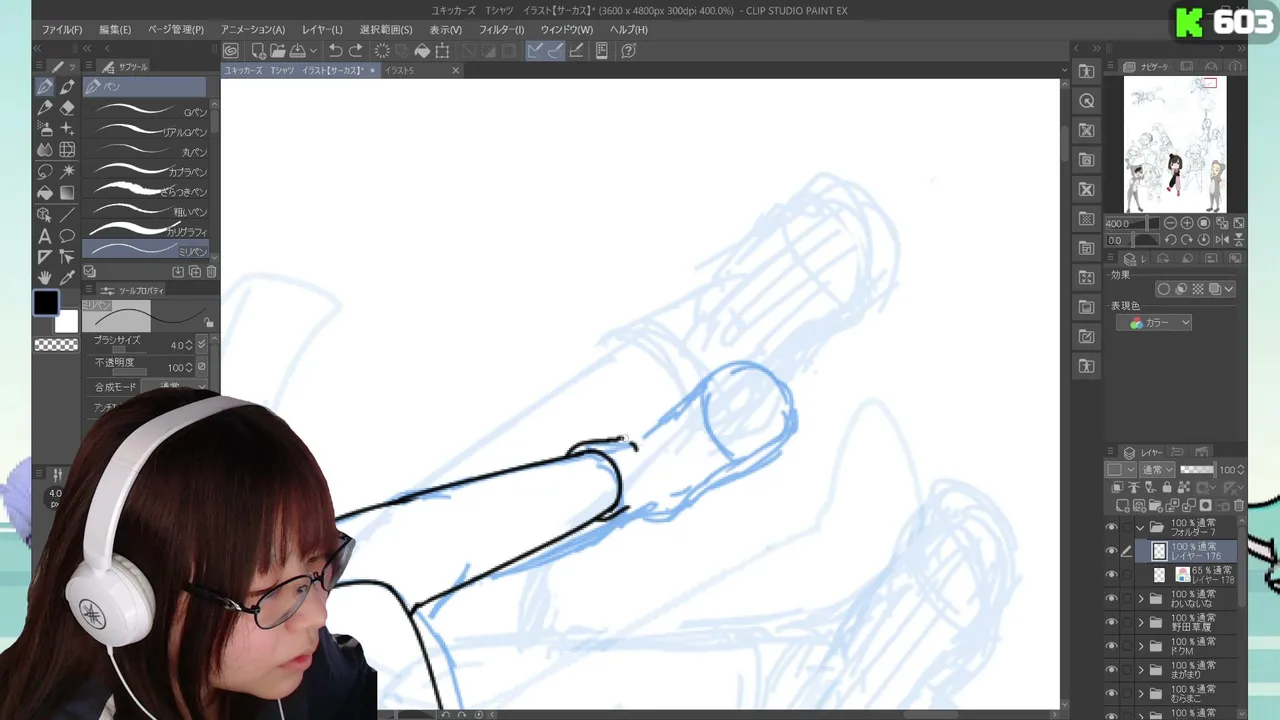Click the Undo arrow in the command bar

coord(336,50)
